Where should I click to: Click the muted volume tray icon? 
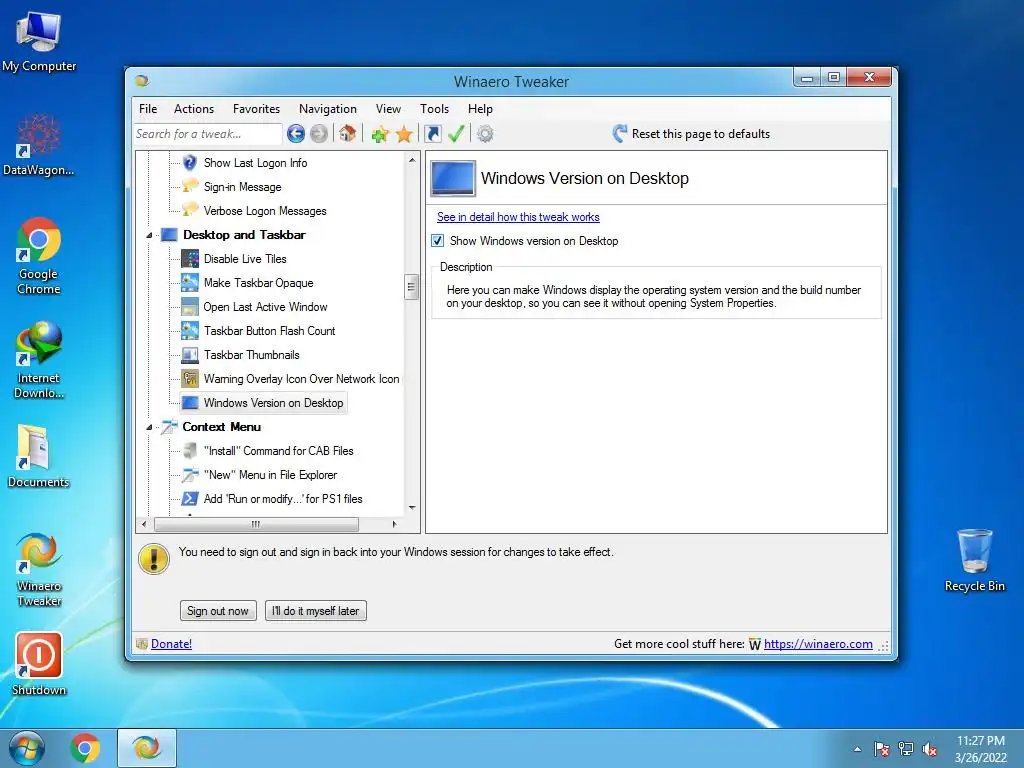click(x=930, y=749)
